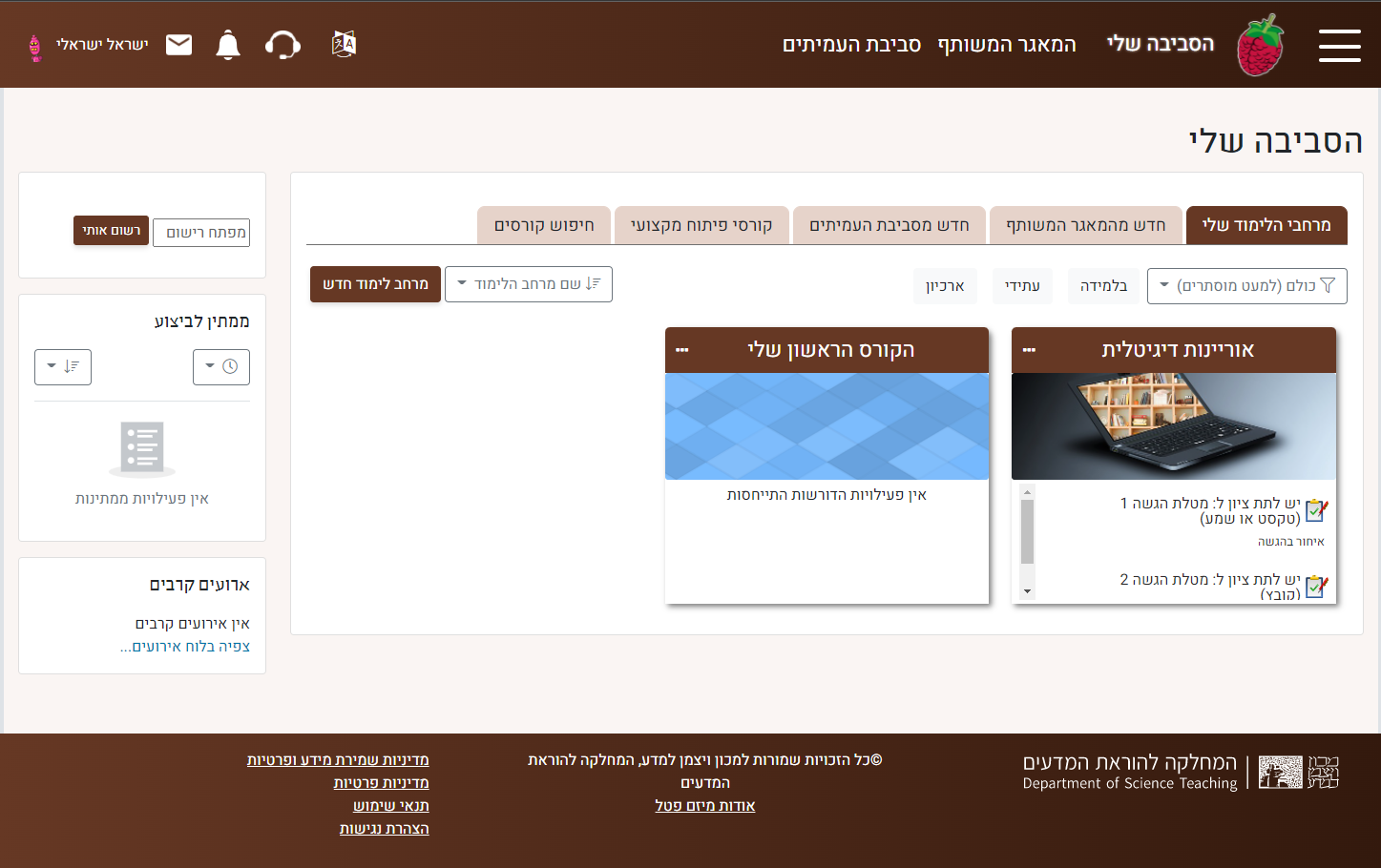Expand the כולם (למעט מוסתרים) filter dropdown

[1246, 286]
